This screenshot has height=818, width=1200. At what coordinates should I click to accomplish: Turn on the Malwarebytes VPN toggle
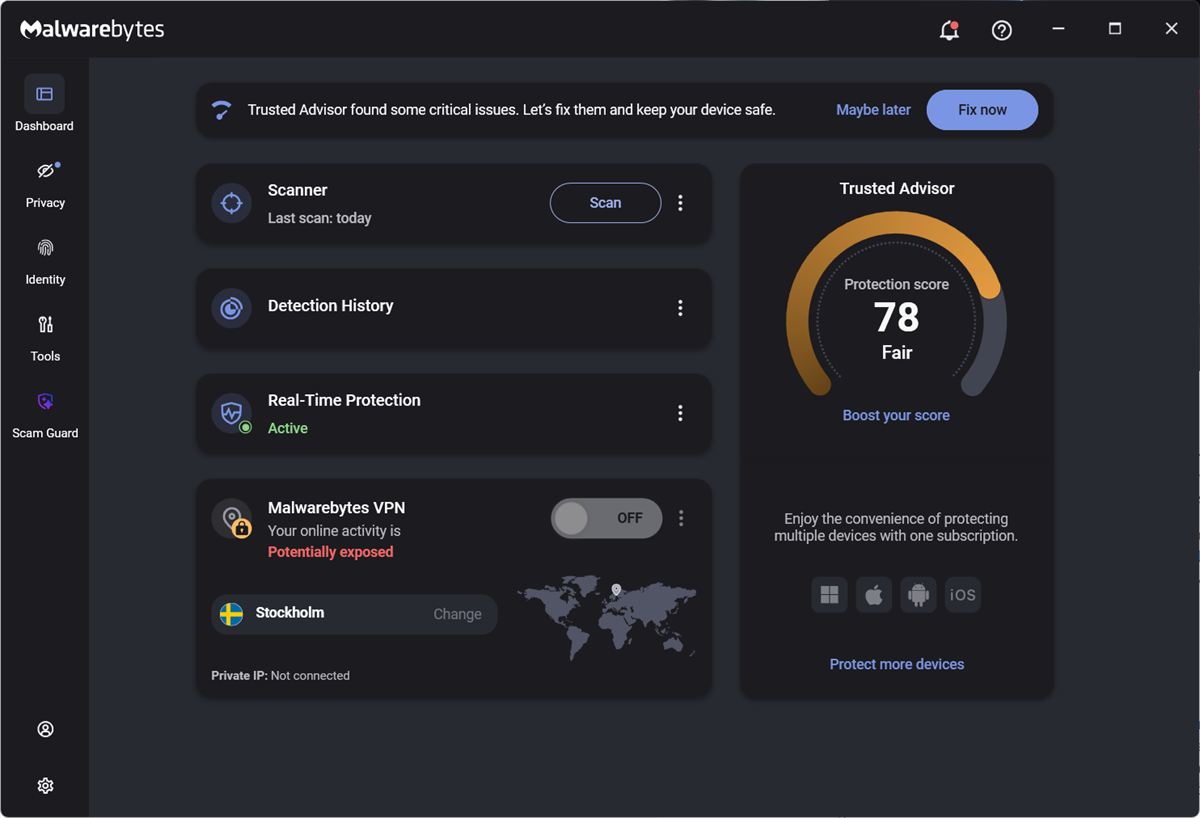click(x=606, y=518)
